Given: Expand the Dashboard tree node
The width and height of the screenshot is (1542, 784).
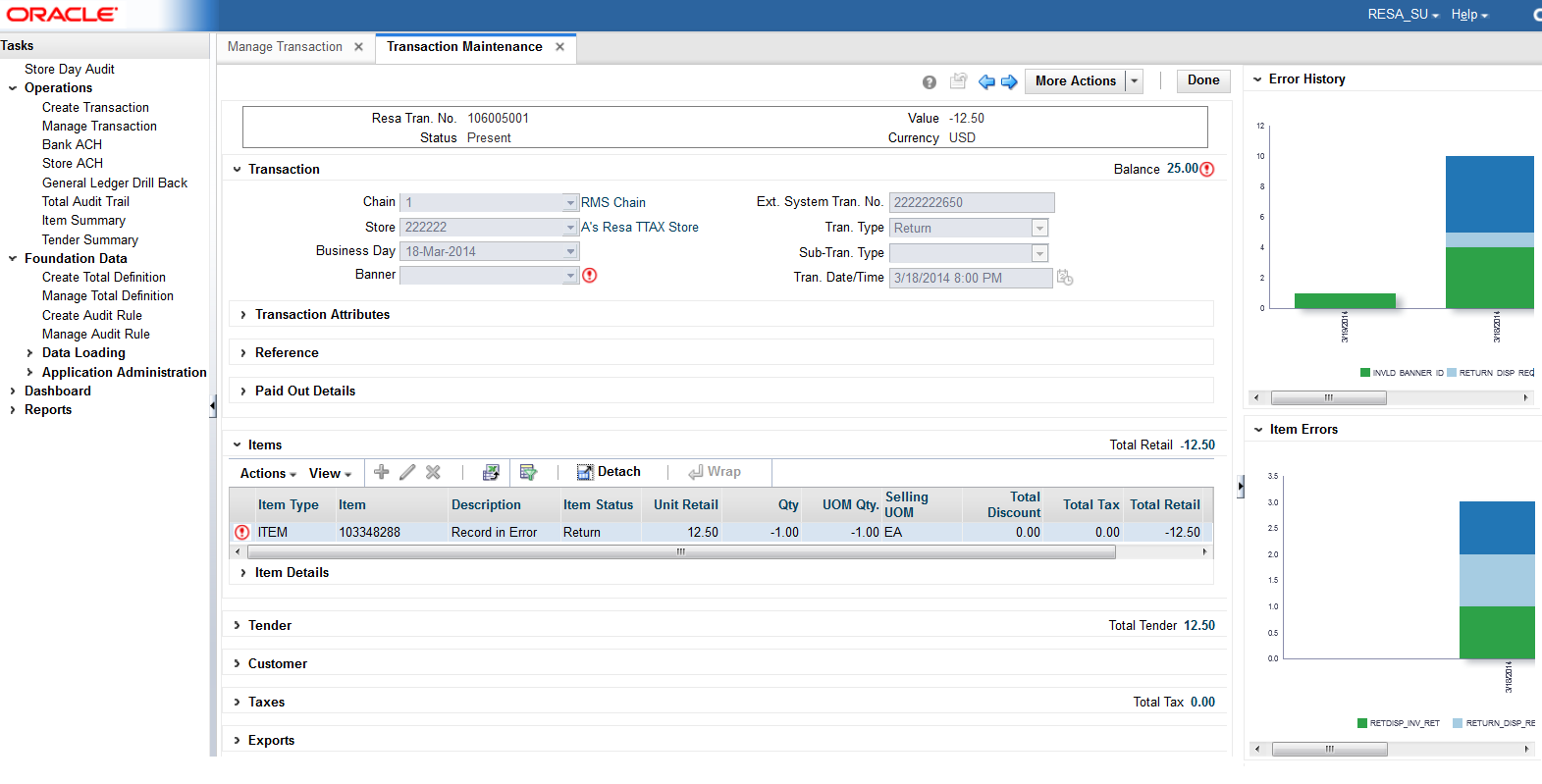Looking at the screenshot, I should click(13, 392).
